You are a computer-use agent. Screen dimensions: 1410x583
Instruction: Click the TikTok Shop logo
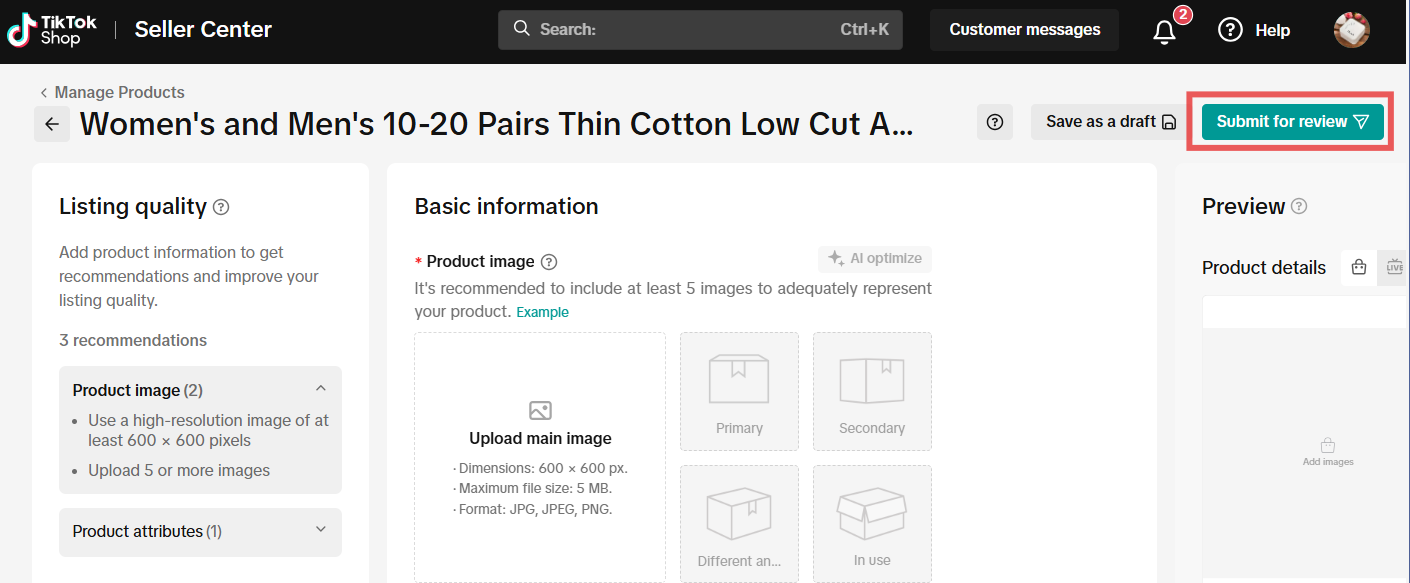point(52,30)
